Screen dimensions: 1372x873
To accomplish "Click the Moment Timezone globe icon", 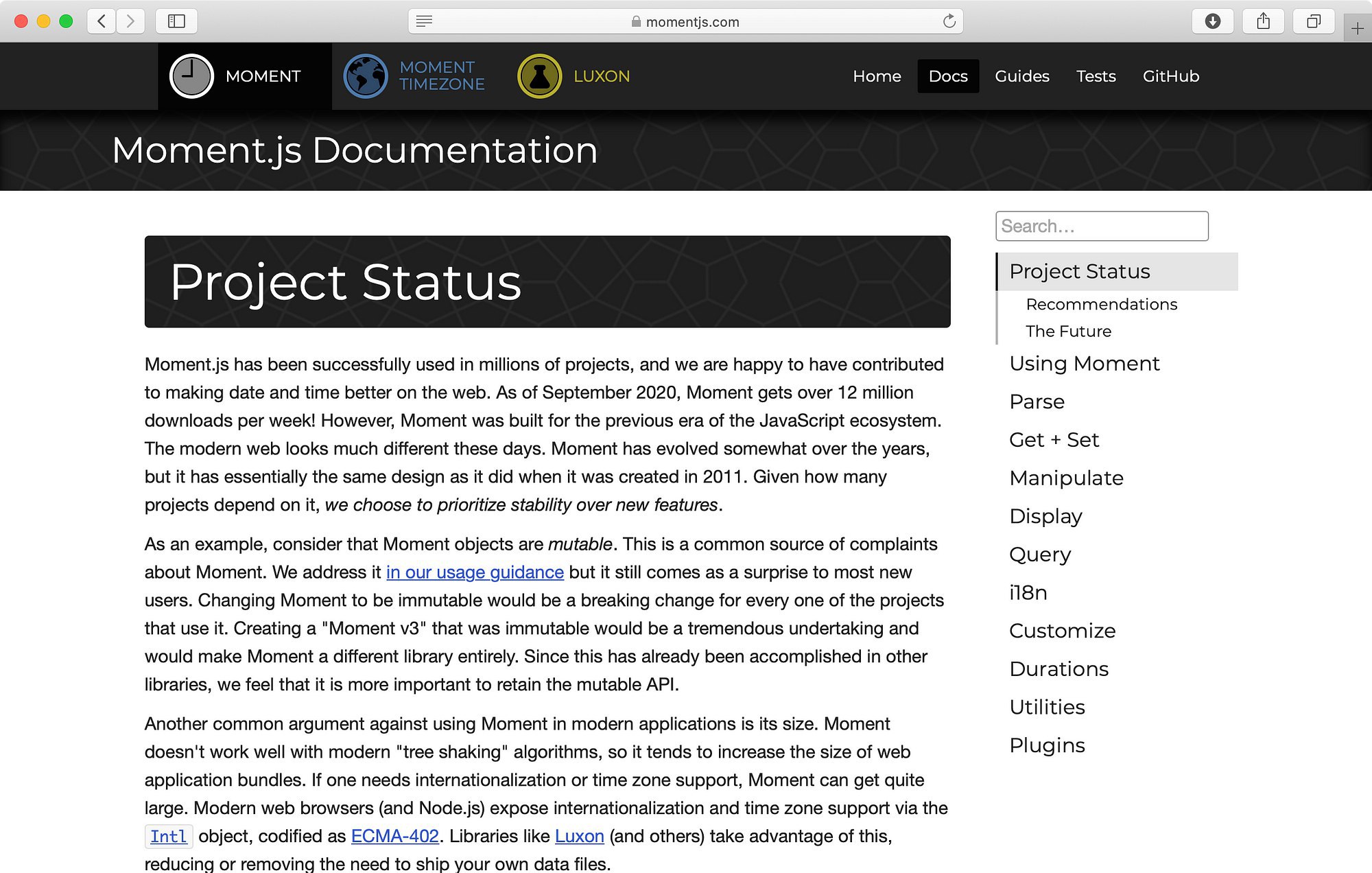I will click(x=366, y=76).
